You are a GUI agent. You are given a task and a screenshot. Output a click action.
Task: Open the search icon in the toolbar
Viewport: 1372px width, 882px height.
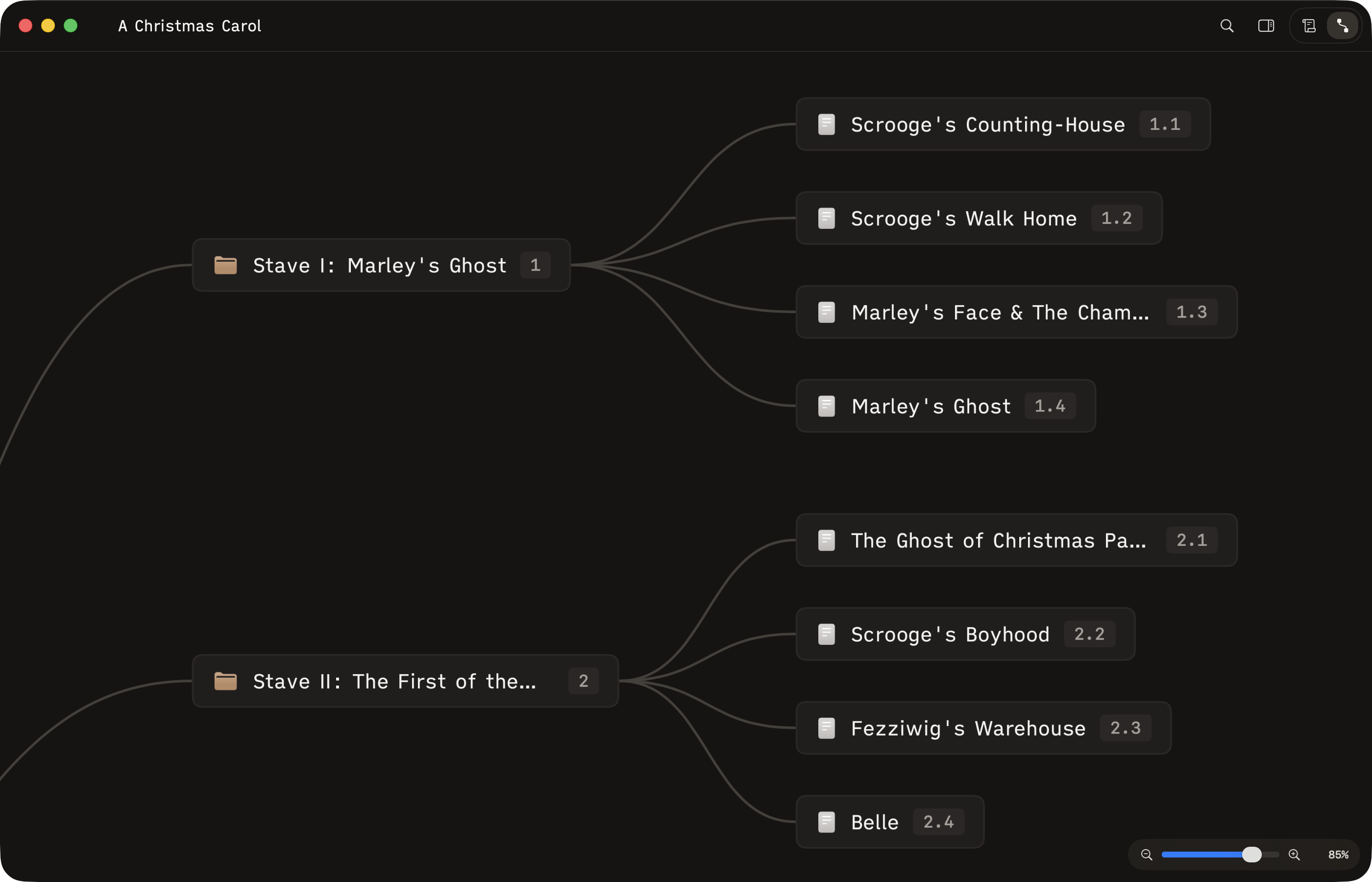[x=1226, y=26]
